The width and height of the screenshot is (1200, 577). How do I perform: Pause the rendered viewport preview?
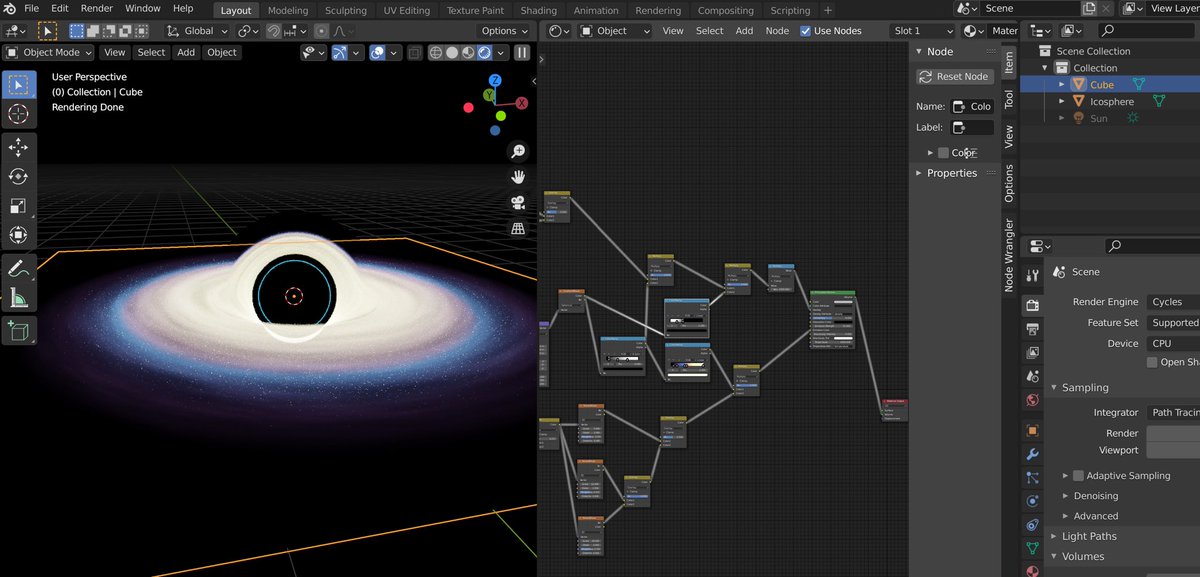click(522, 53)
